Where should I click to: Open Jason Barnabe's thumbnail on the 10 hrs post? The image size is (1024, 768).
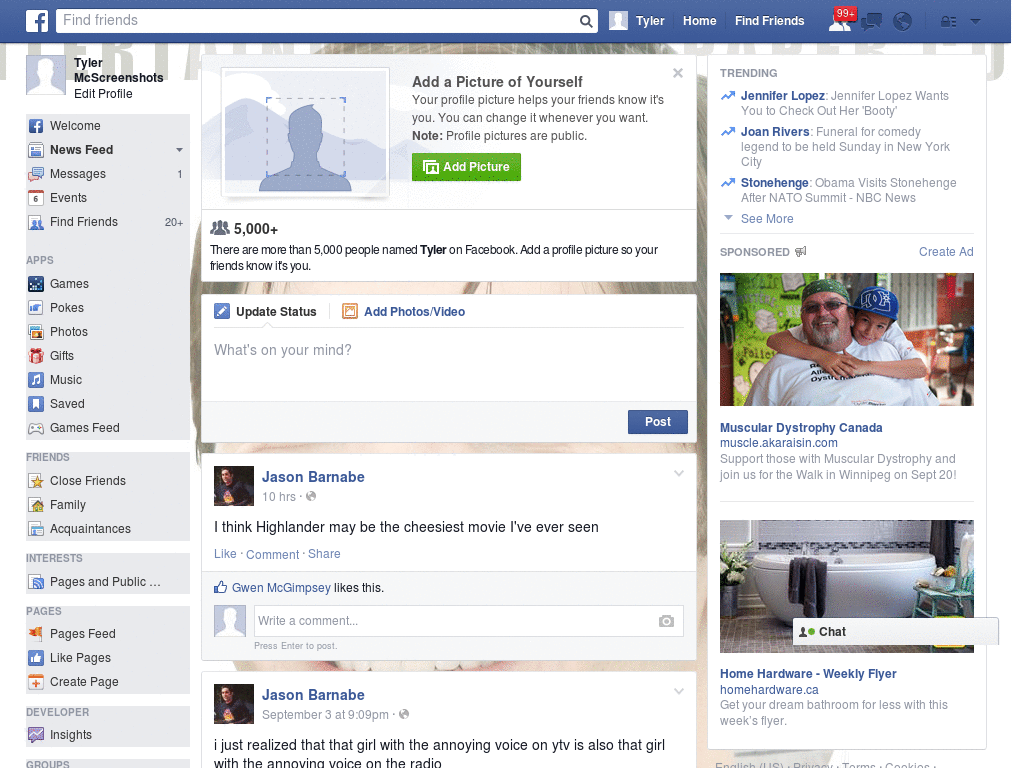click(234, 486)
